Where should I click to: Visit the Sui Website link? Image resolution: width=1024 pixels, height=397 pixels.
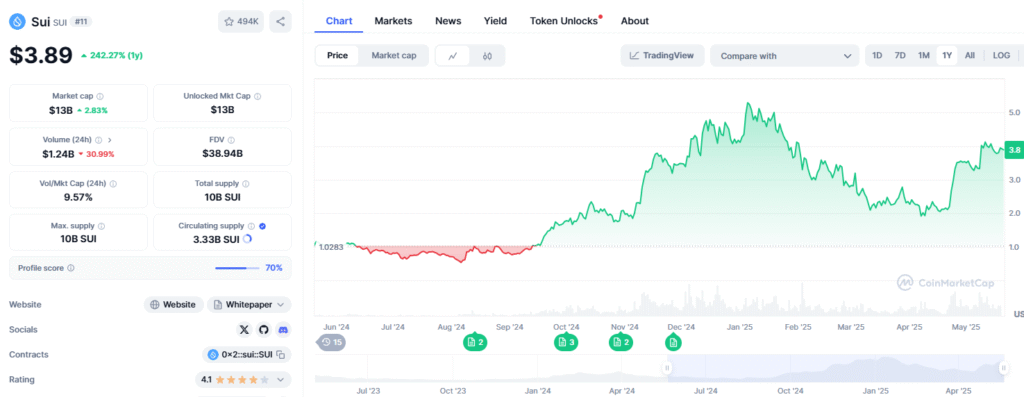pos(173,304)
